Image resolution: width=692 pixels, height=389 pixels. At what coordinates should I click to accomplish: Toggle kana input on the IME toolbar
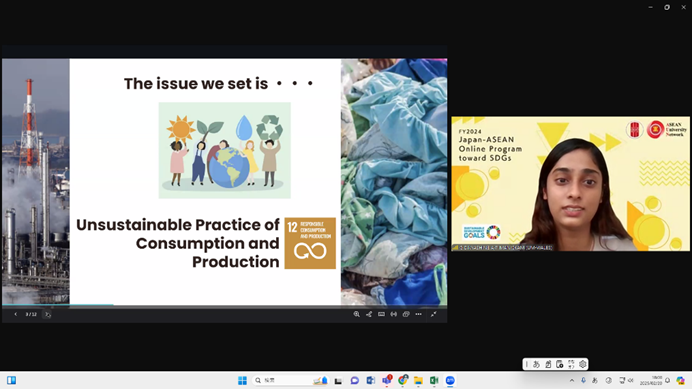click(x=571, y=364)
